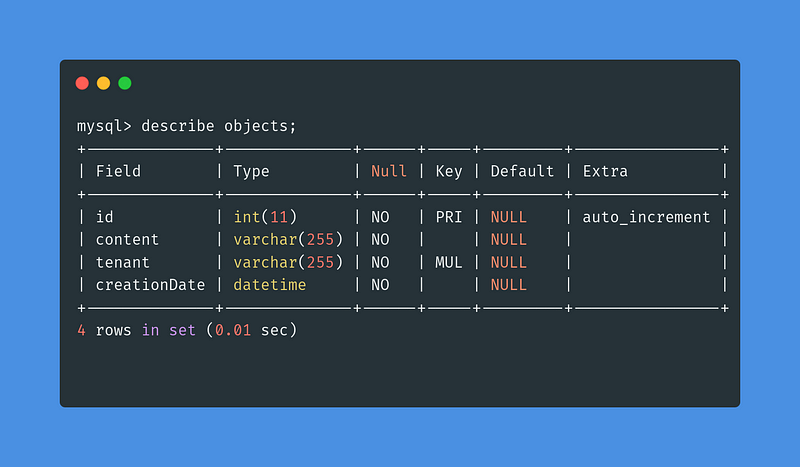Click the creationDate field name

[x=150, y=285]
